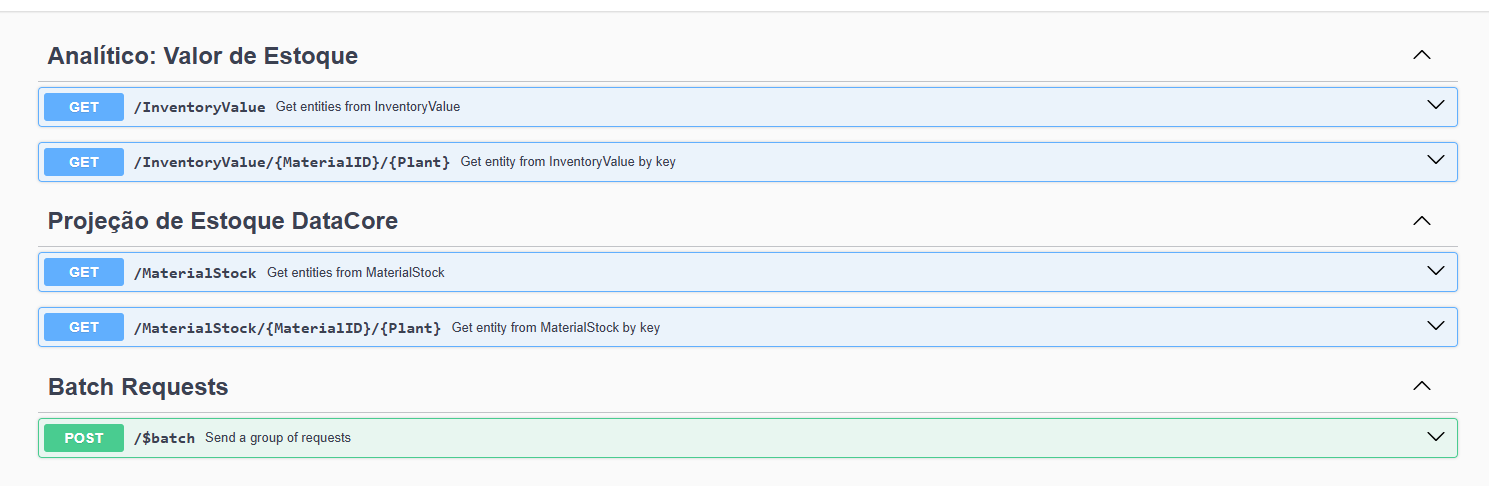Collapse the Batch Requests section chevron
The image size is (1489, 486).
coord(1421,386)
